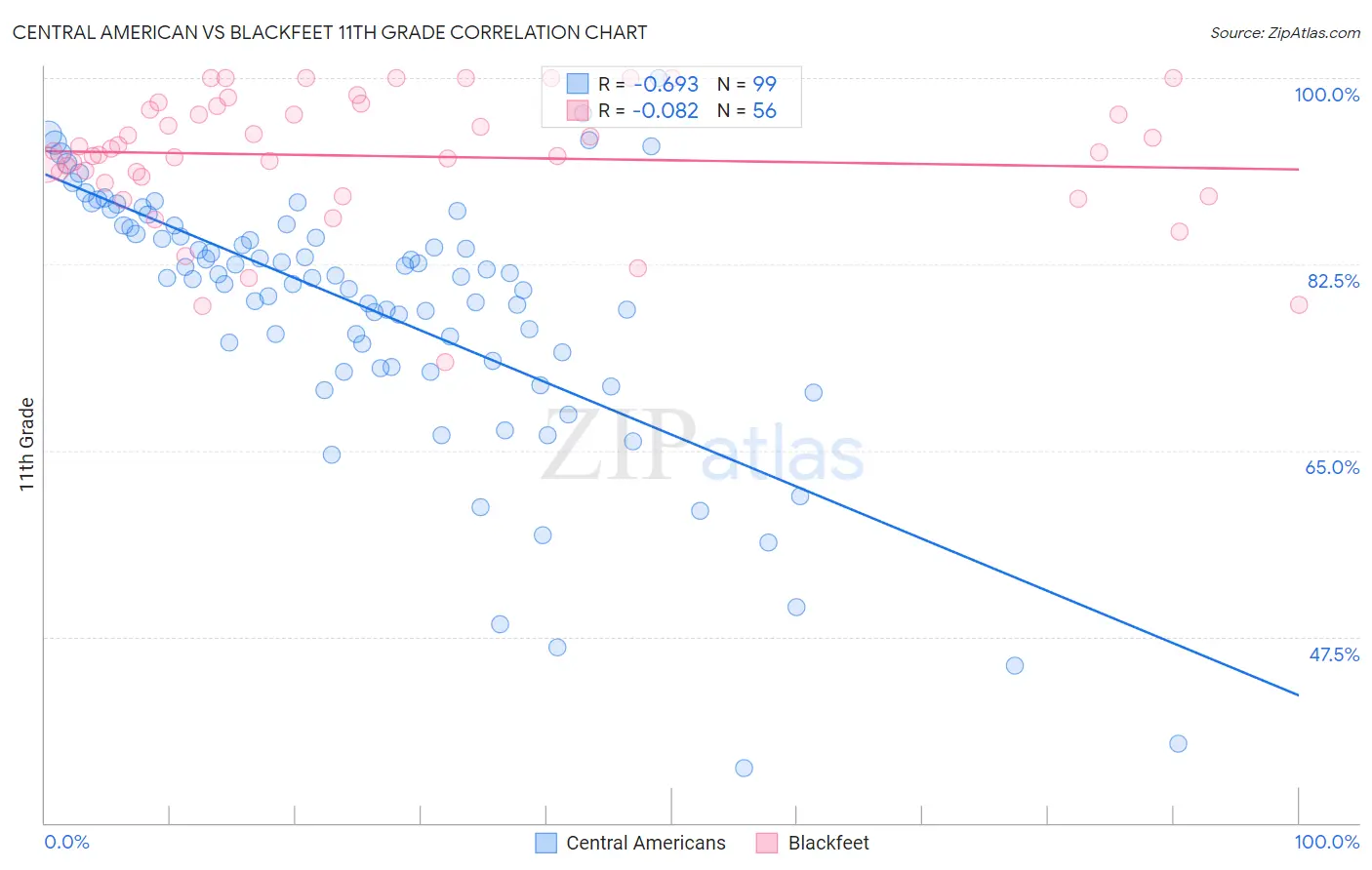Select the lowest blue data point
Screen dimensions: 1372x870
(744, 768)
